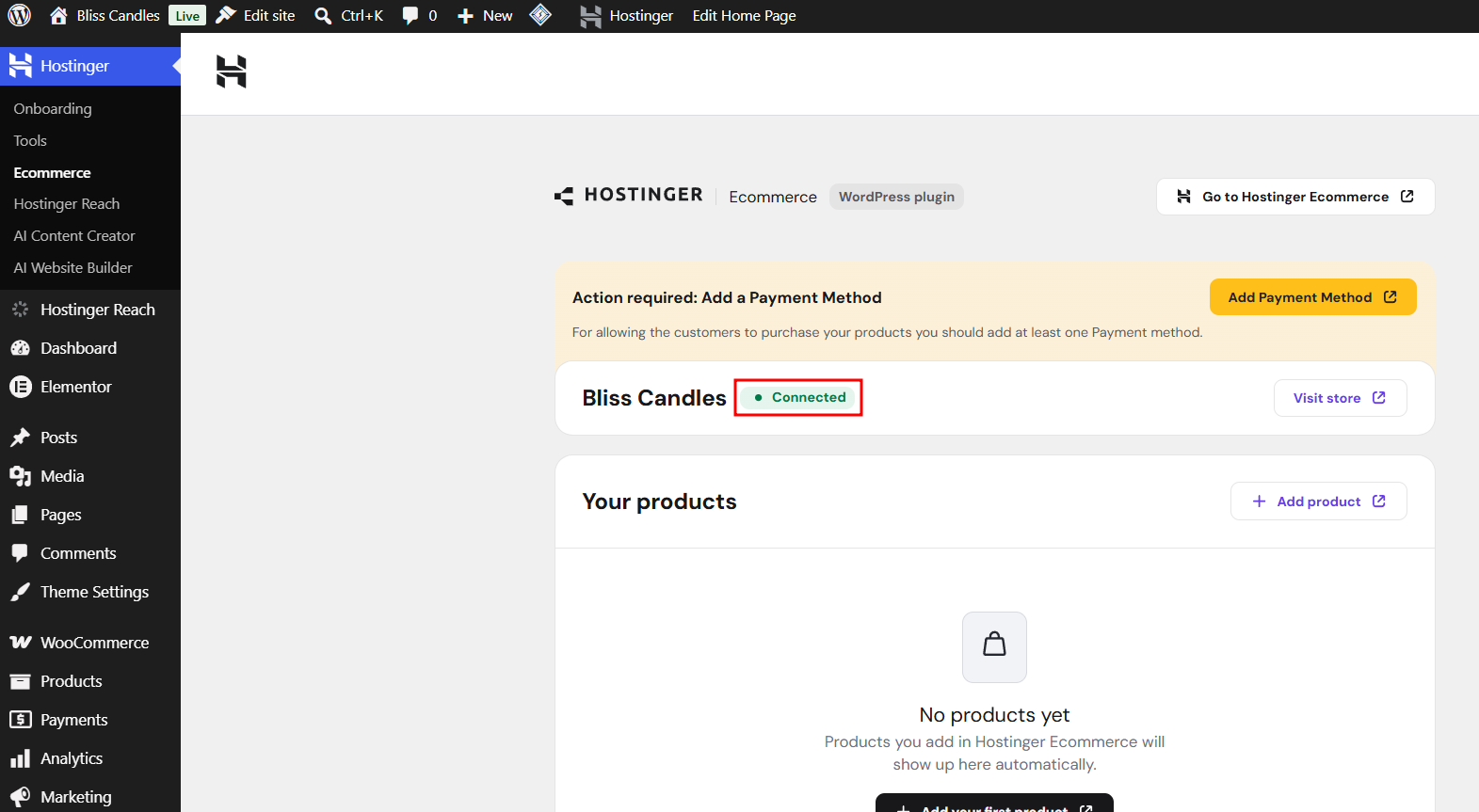Click the diamond-shaped icon in admin bar
This screenshot has width=1479, height=812.
pos(540,15)
